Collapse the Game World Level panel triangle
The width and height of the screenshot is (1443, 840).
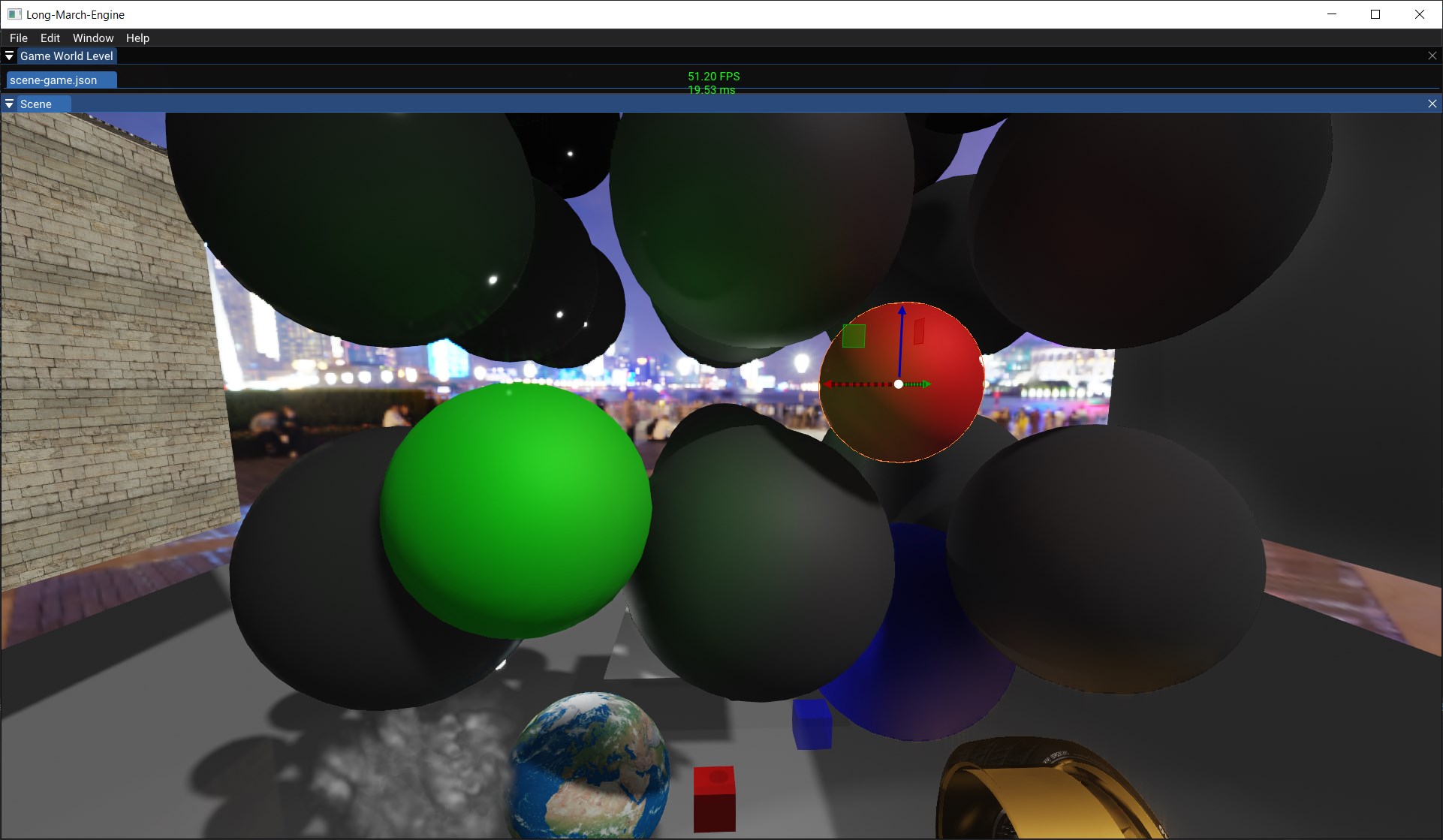pyautogui.click(x=9, y=56)
